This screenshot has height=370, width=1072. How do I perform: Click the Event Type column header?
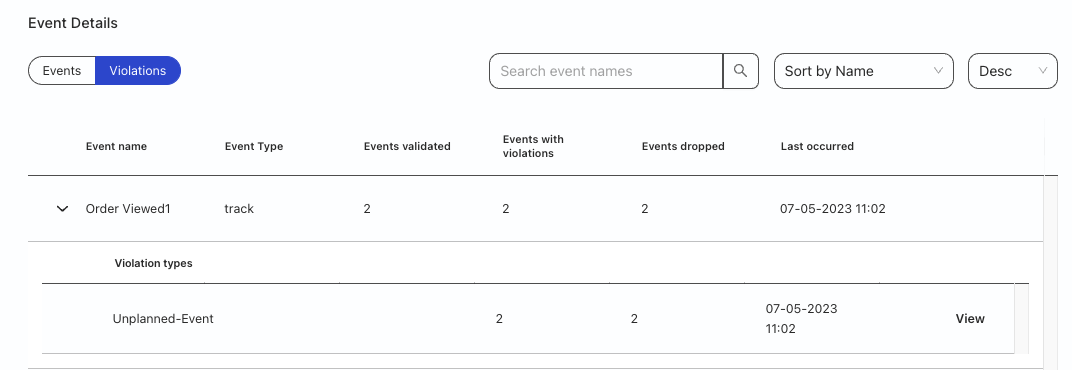point(254,146)
